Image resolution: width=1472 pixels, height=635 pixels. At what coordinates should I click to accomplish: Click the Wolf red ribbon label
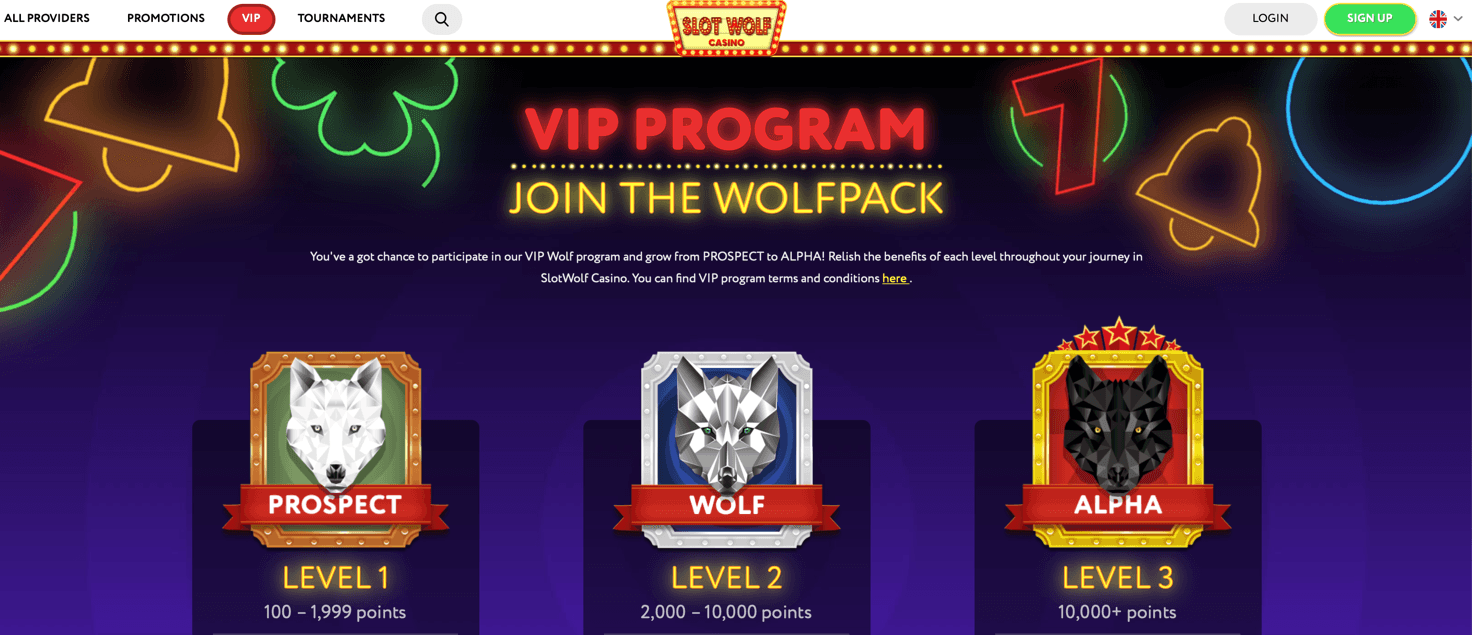point(727,506)
